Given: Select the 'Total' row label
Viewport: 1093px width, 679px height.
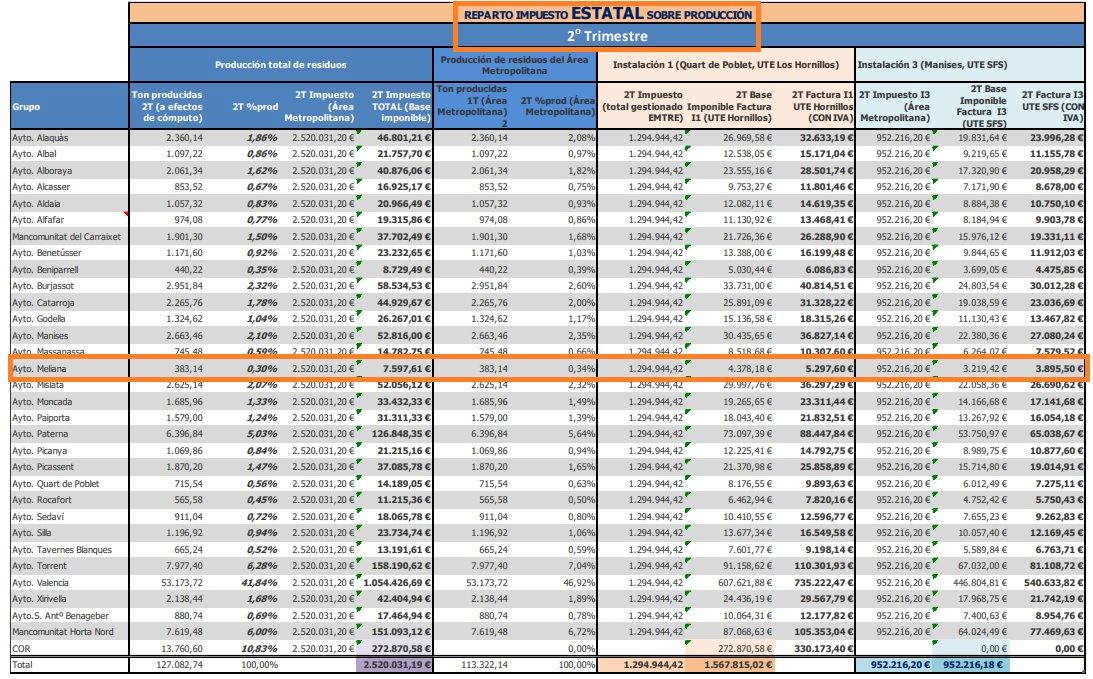Looking at the screenshot, I should [68, 664].
